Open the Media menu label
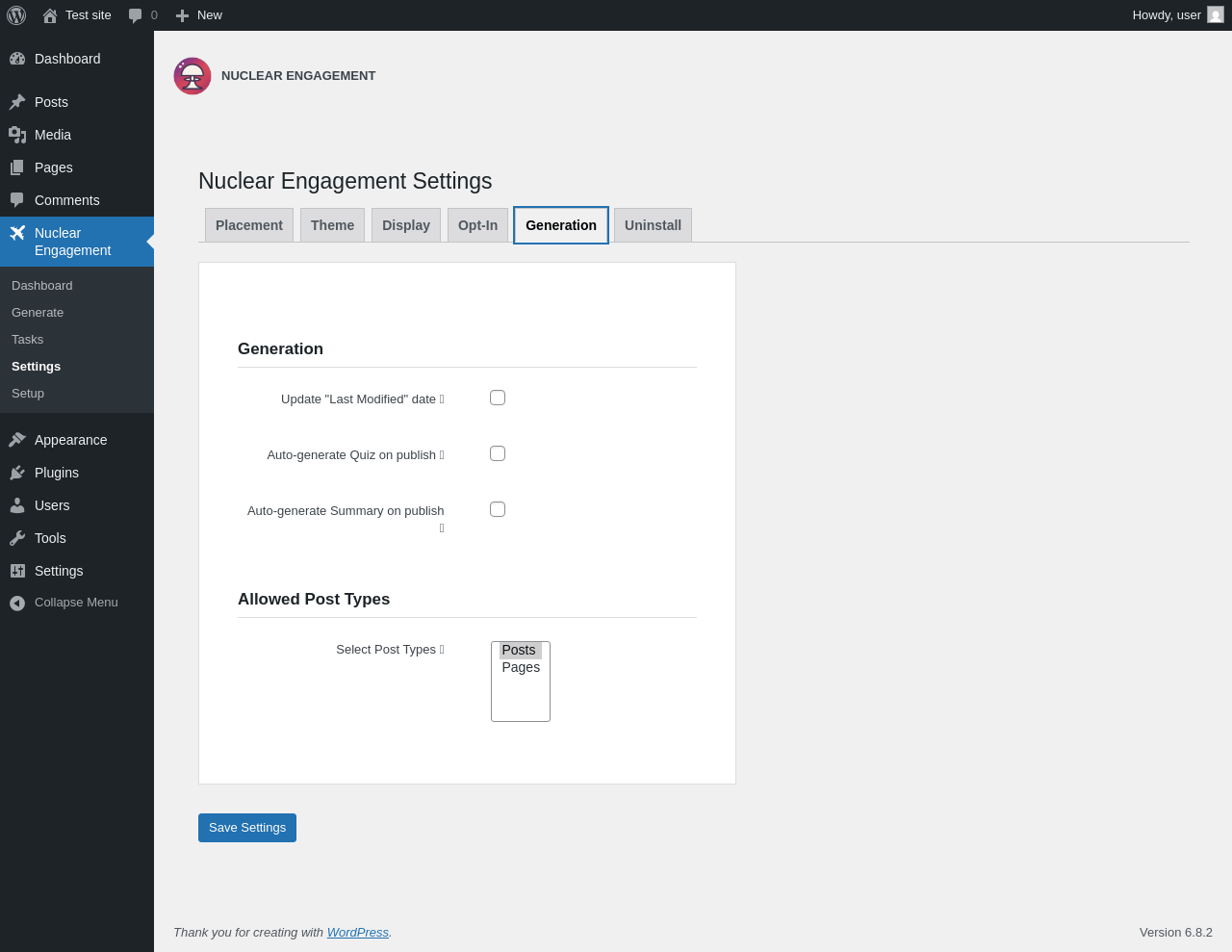 pyautogui.click(x=53, y=135)
